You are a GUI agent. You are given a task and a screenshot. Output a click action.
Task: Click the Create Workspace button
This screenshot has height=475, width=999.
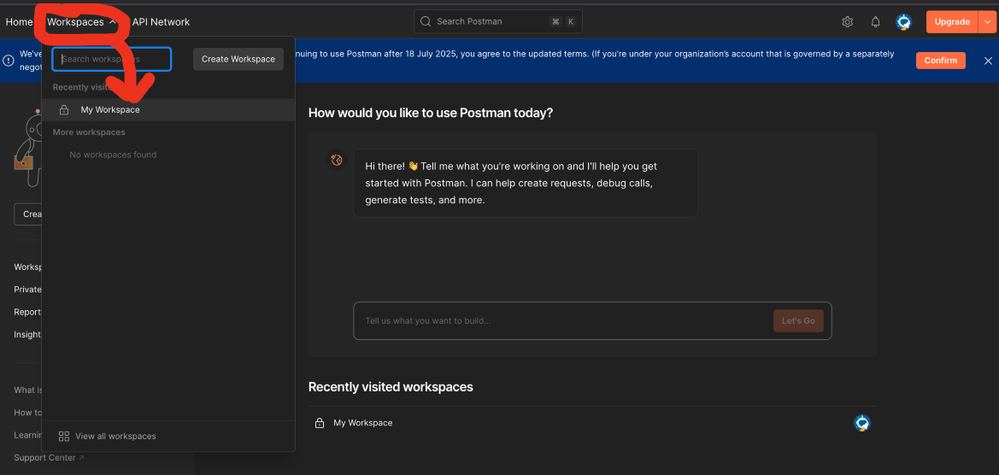[238, 59]
